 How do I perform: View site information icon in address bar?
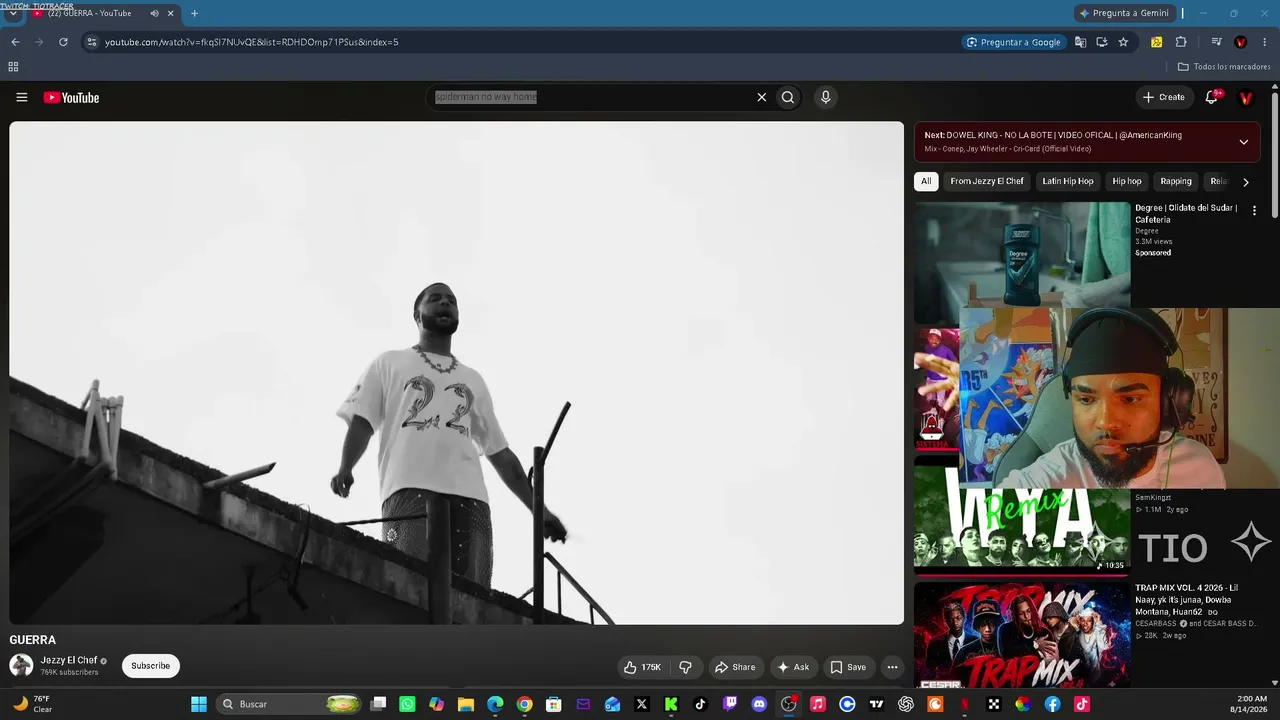[x=91, y=42]
